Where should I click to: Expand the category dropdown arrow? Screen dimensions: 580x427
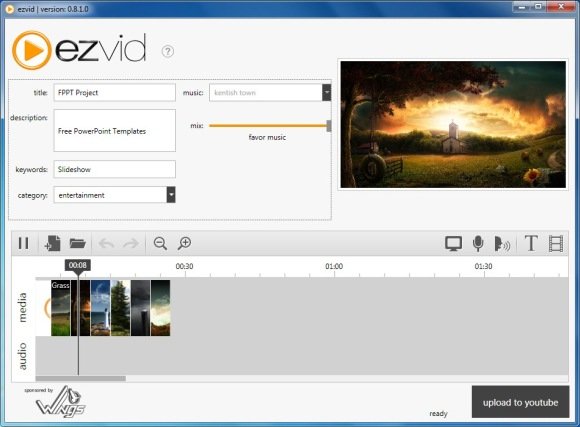click(x=171, y=195)
